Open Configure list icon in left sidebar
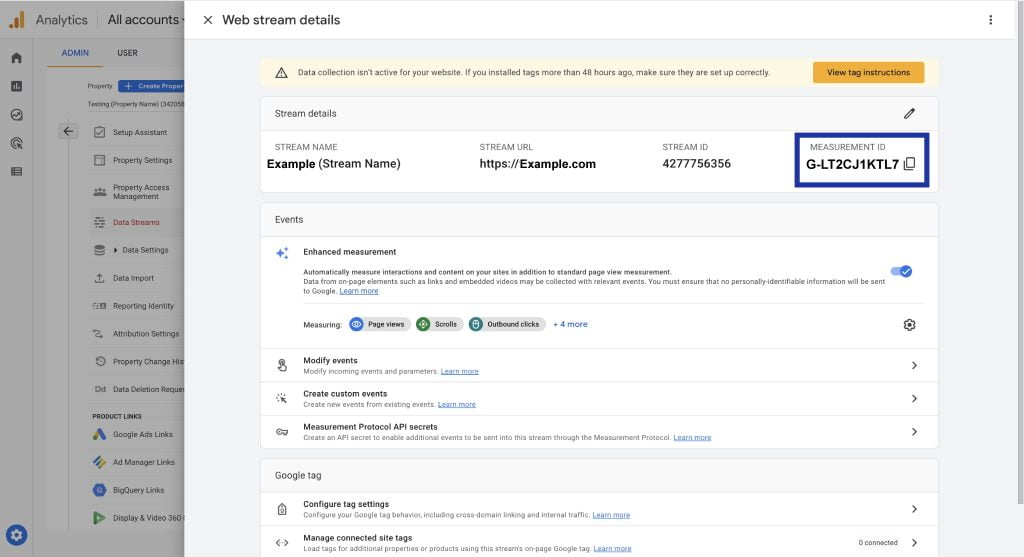 tap(16, 172)
